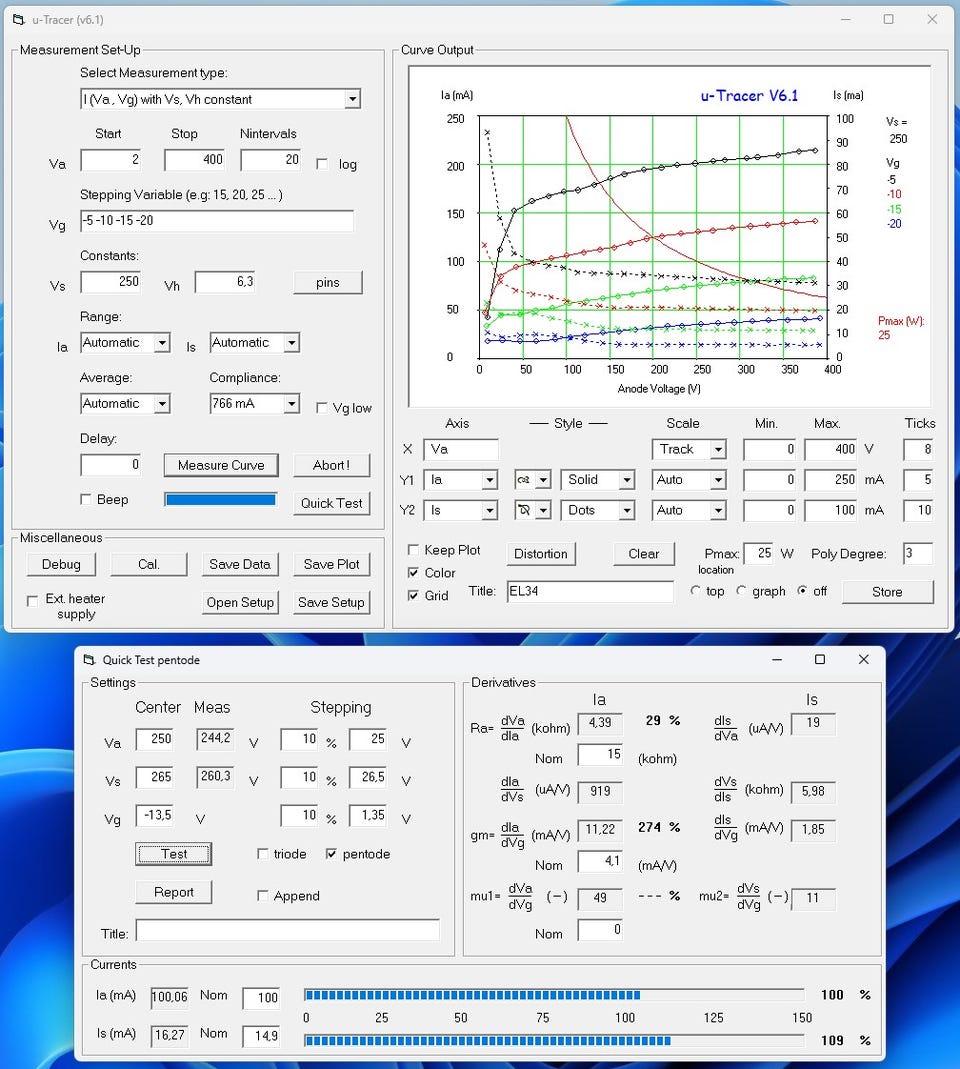Click the Ia current percentage bar
960x1069 pixels.
coord(554,995)
